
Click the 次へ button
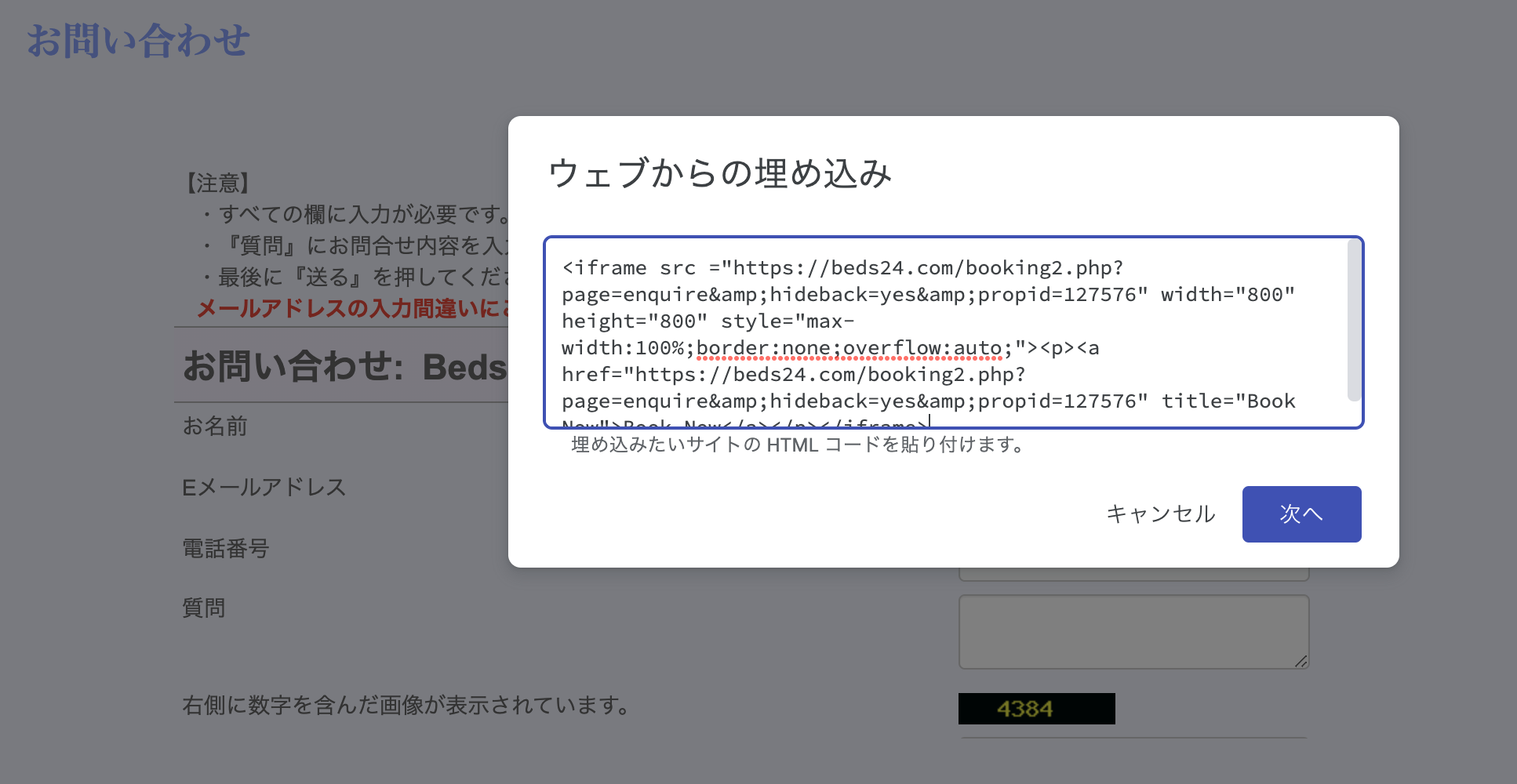coord(1301,514)
